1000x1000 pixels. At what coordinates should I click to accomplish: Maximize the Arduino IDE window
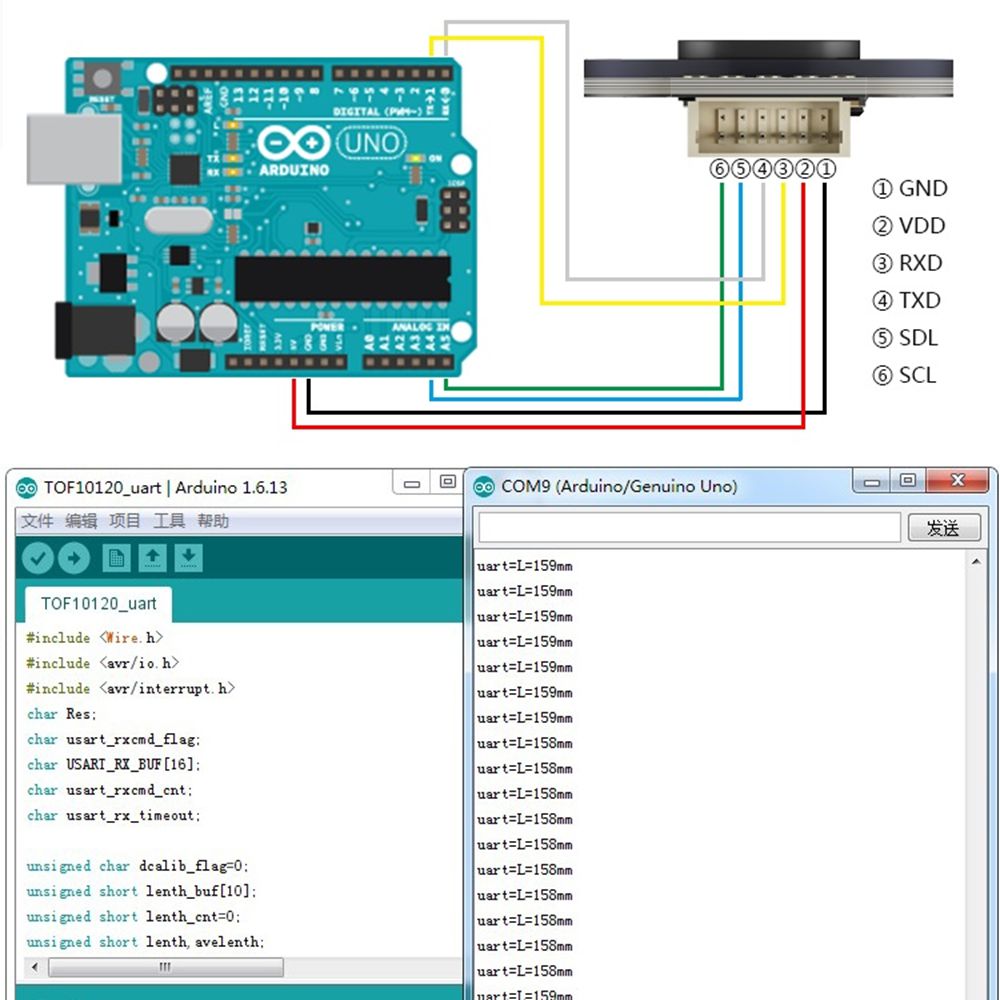click(x=446, y=482)
